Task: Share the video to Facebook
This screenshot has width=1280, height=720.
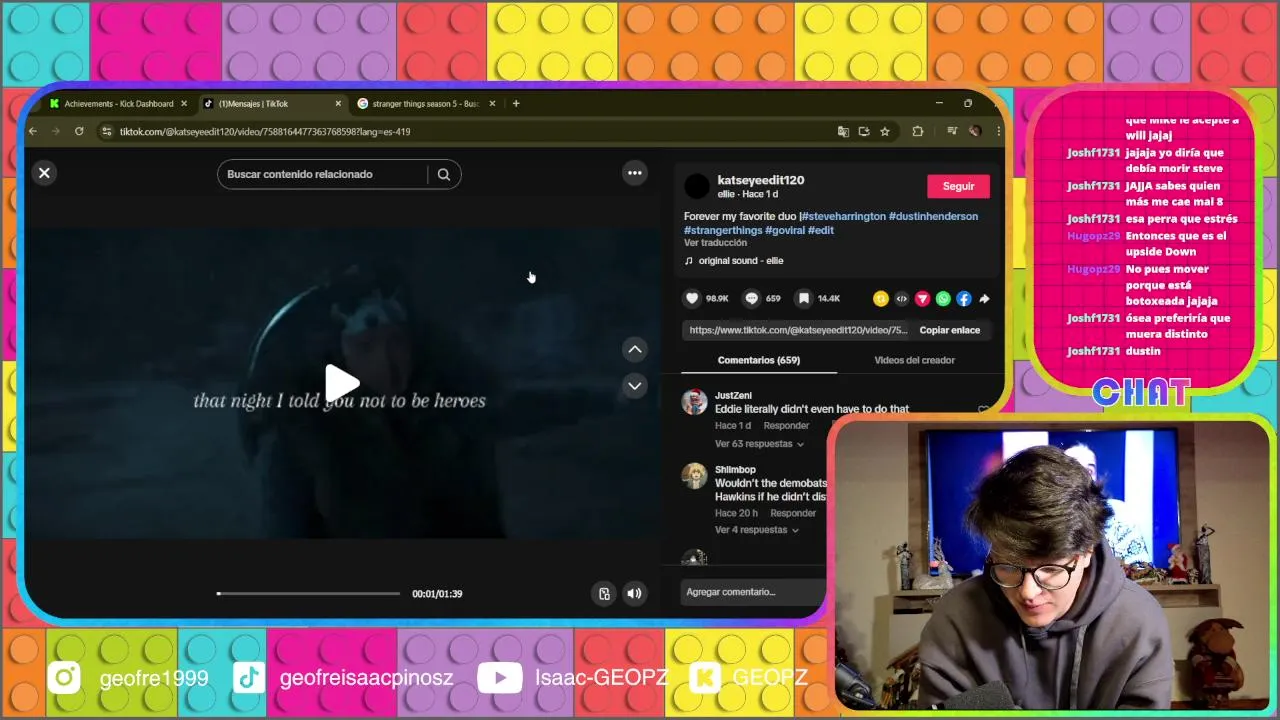Action: 964,298
